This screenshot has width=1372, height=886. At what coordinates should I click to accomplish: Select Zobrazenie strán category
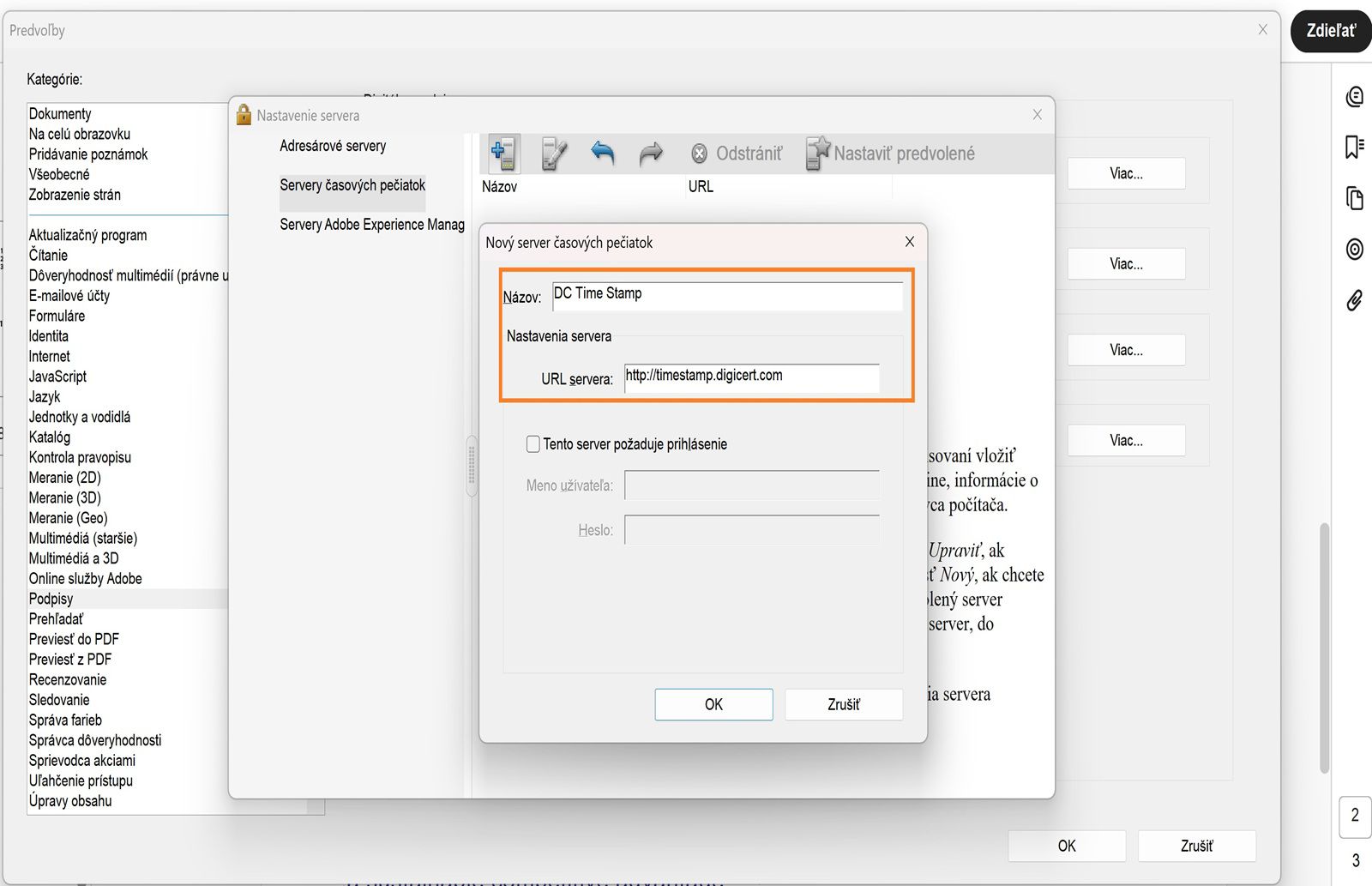click(75, 195)
